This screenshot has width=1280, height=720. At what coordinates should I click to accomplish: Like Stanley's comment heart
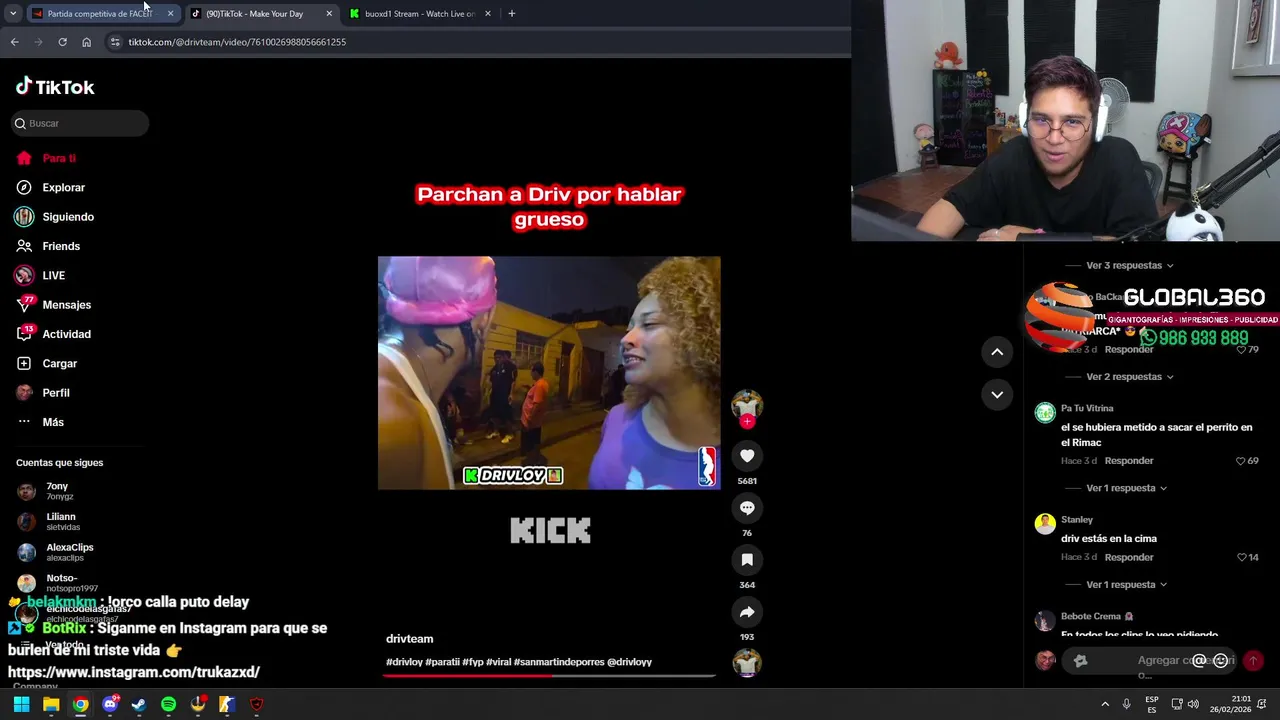pos(1242,557)
